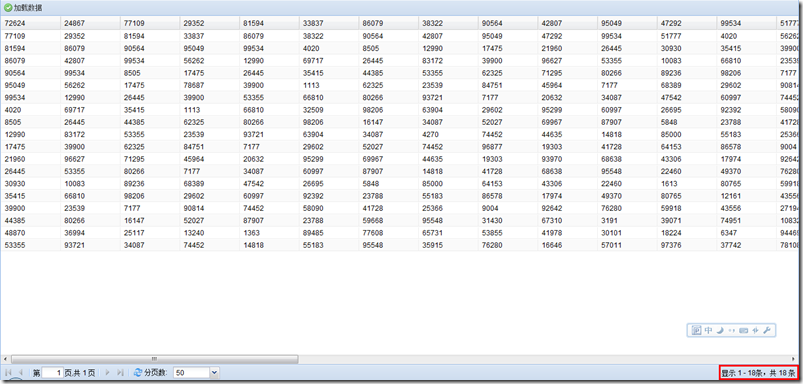This screenshot has width=803, height=384.
Task: Select the cell containing 13240
Action: [209, 233]
